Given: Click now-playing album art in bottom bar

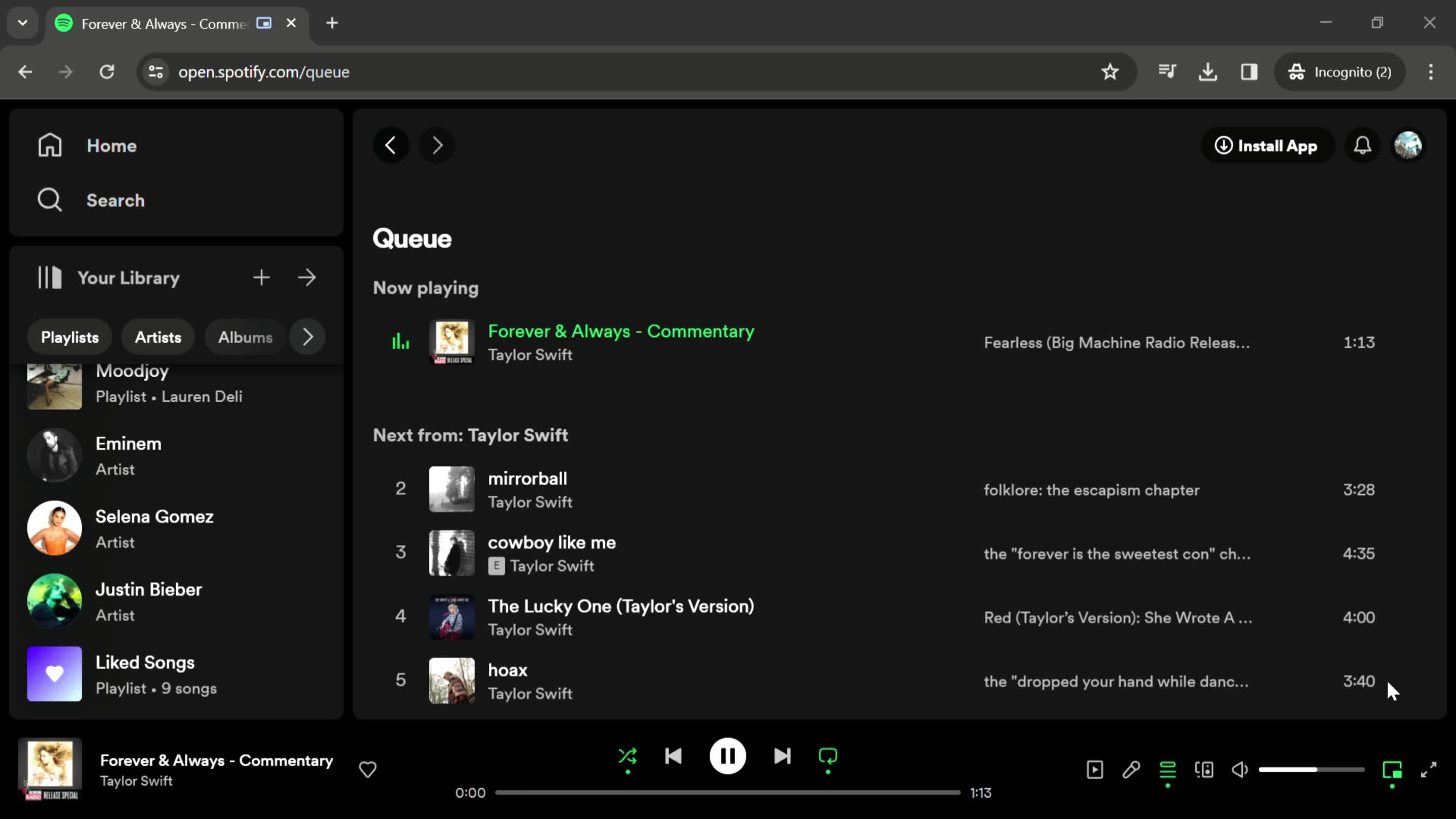Looking at the screenshot, I should click(x=50, y=769).
